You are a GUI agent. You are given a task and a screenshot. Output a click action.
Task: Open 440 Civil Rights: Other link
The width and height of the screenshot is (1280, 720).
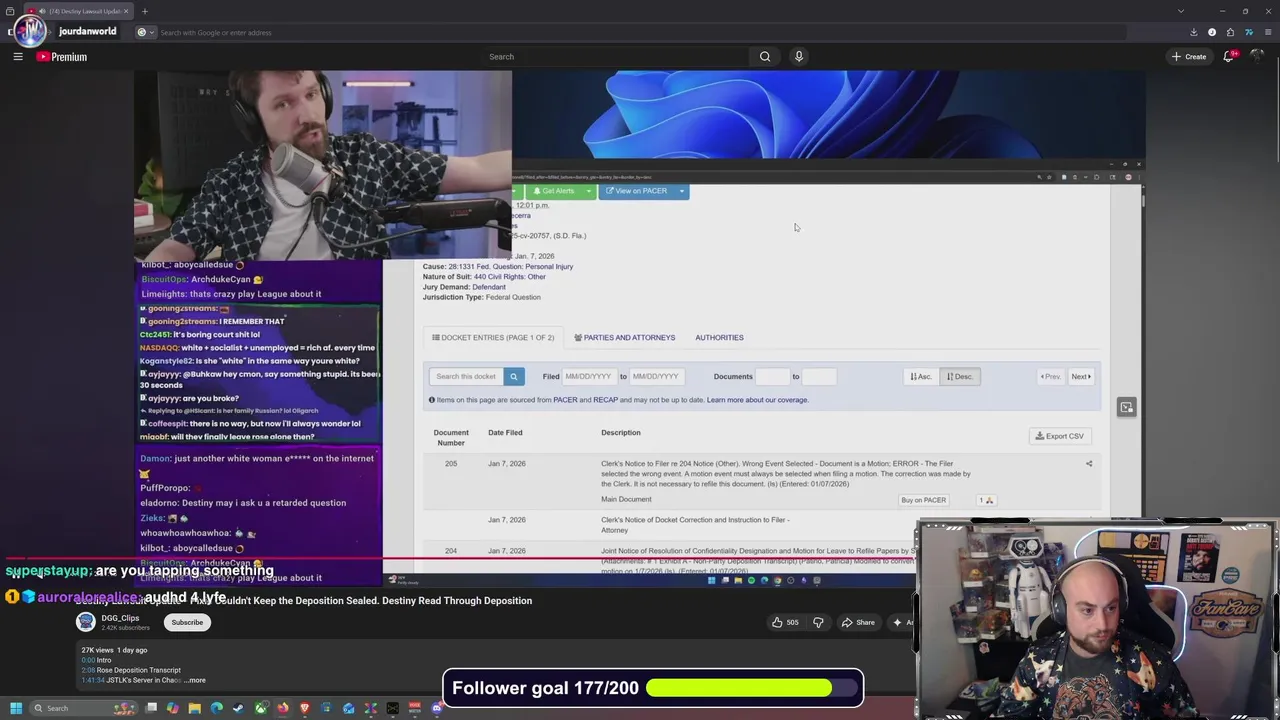509,277
